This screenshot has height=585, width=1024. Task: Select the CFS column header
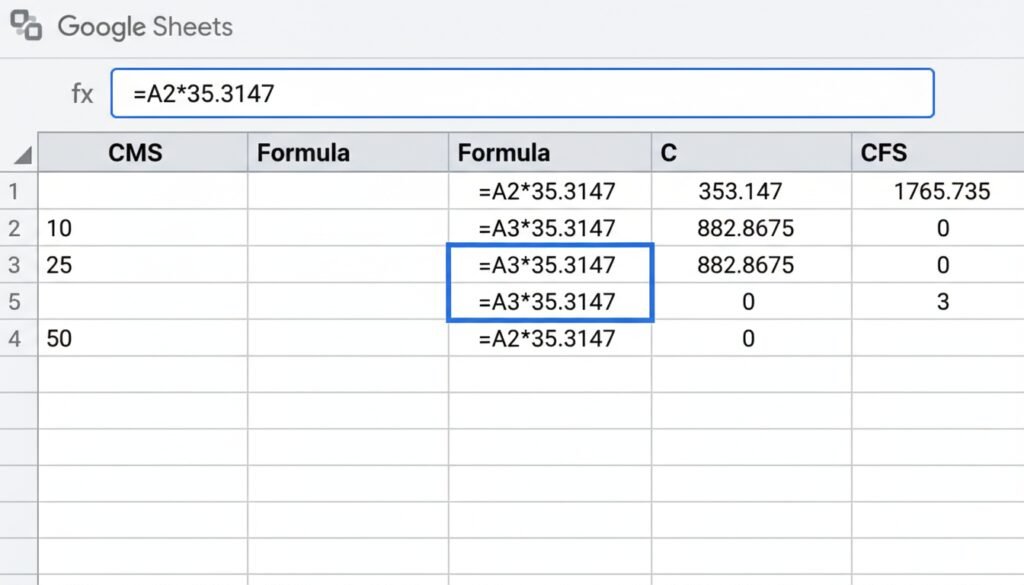938,153
